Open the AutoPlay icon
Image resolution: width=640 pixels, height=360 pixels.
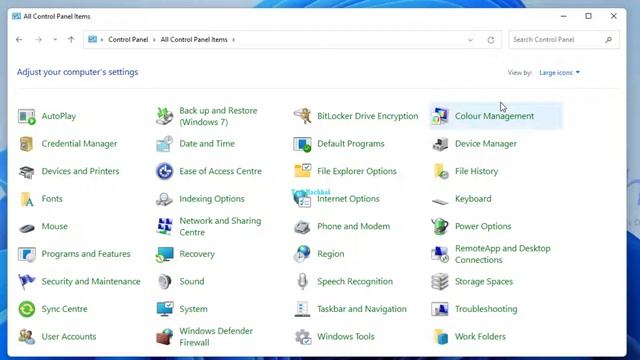coord(27,116)
